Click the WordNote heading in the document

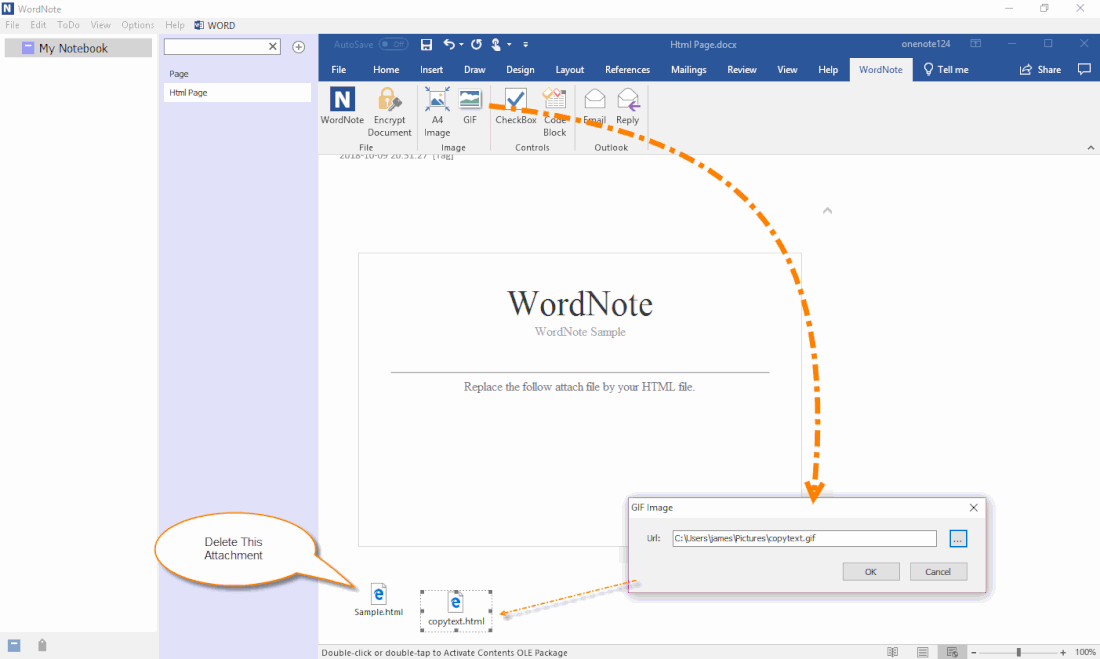click(x=580, y=304)
